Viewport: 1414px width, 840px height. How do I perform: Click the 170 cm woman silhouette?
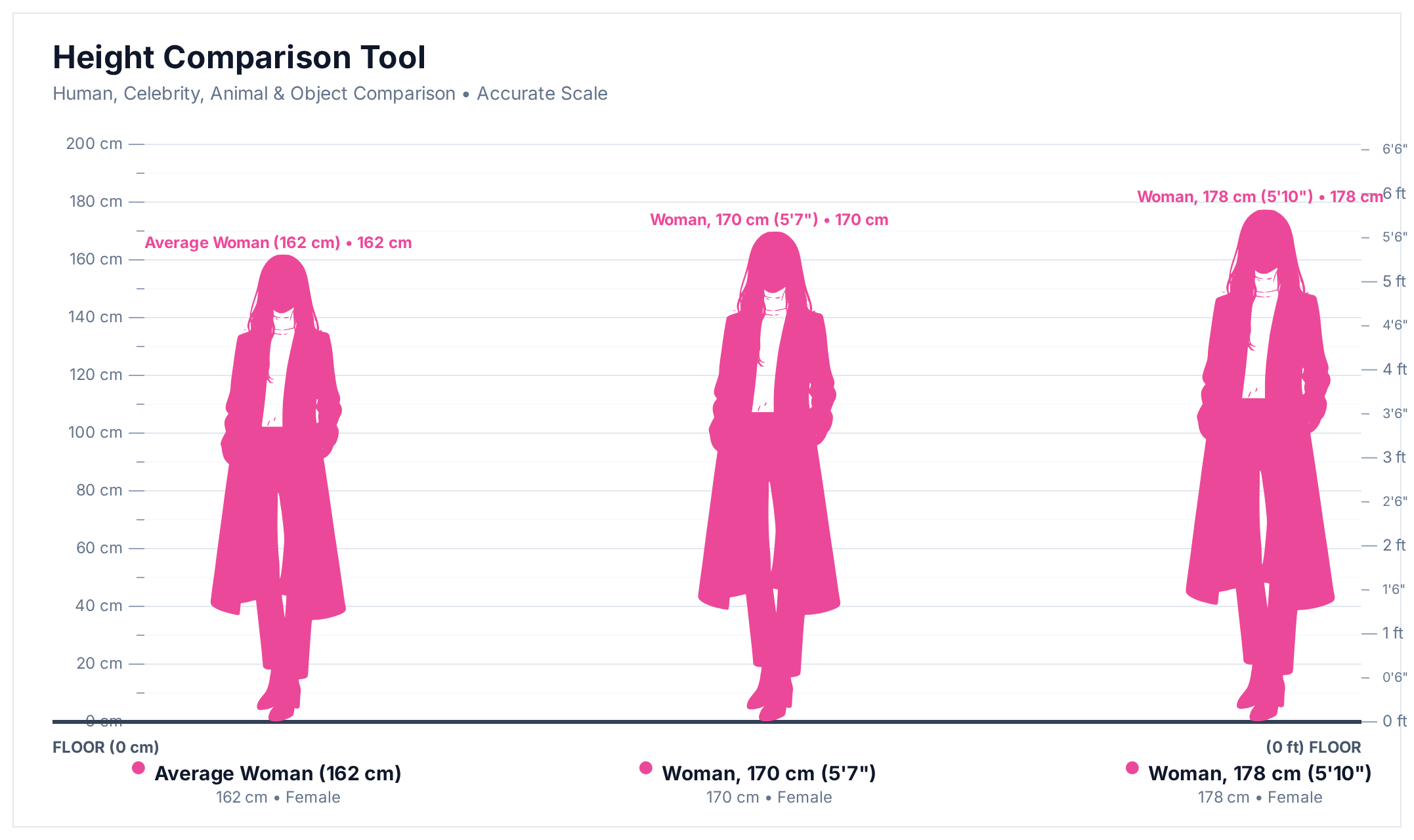click(x=769, y=476)
